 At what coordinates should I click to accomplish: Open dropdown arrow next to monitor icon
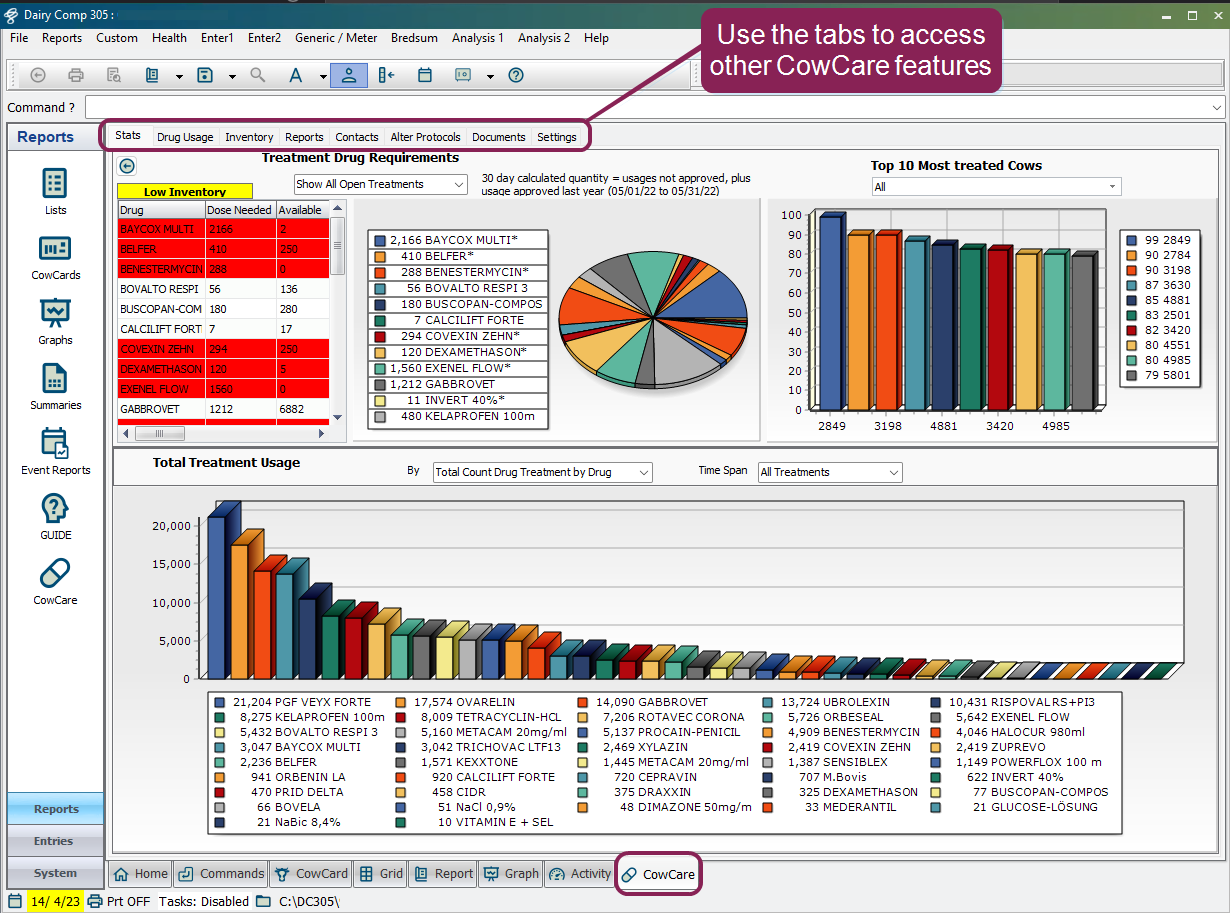(490, 76)
